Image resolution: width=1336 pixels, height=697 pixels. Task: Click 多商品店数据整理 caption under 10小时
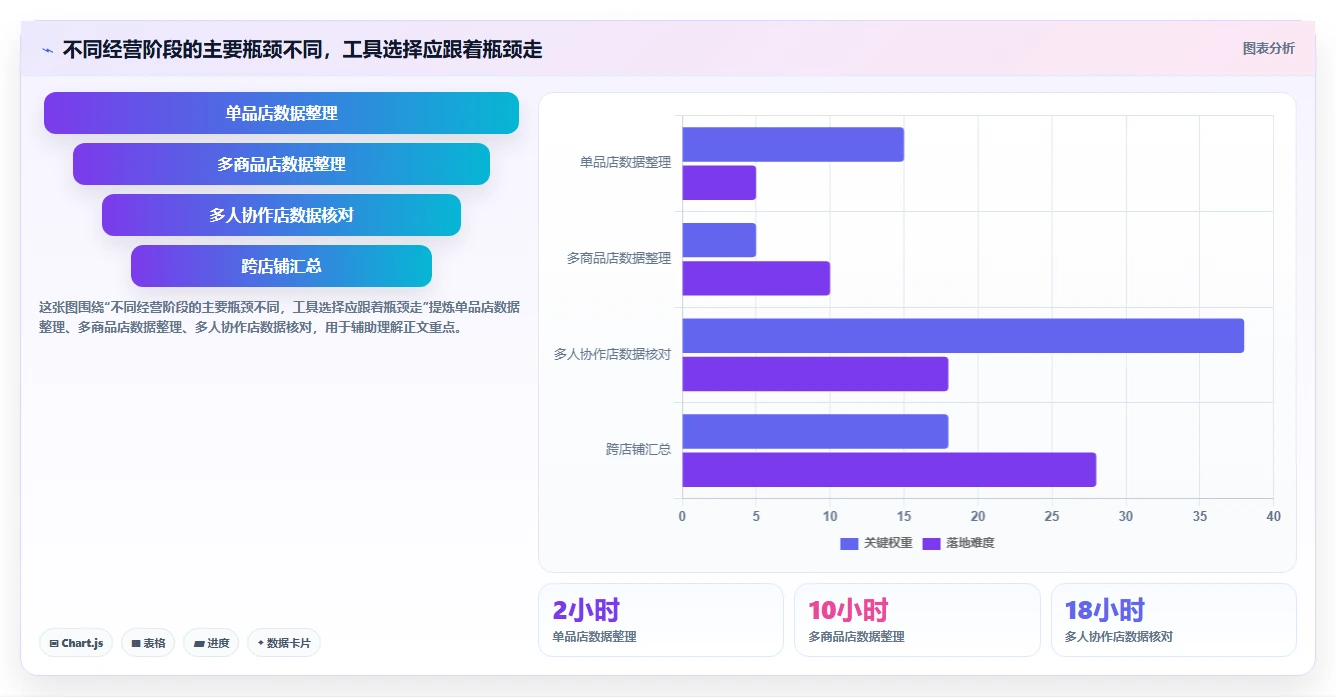point(857,636)
